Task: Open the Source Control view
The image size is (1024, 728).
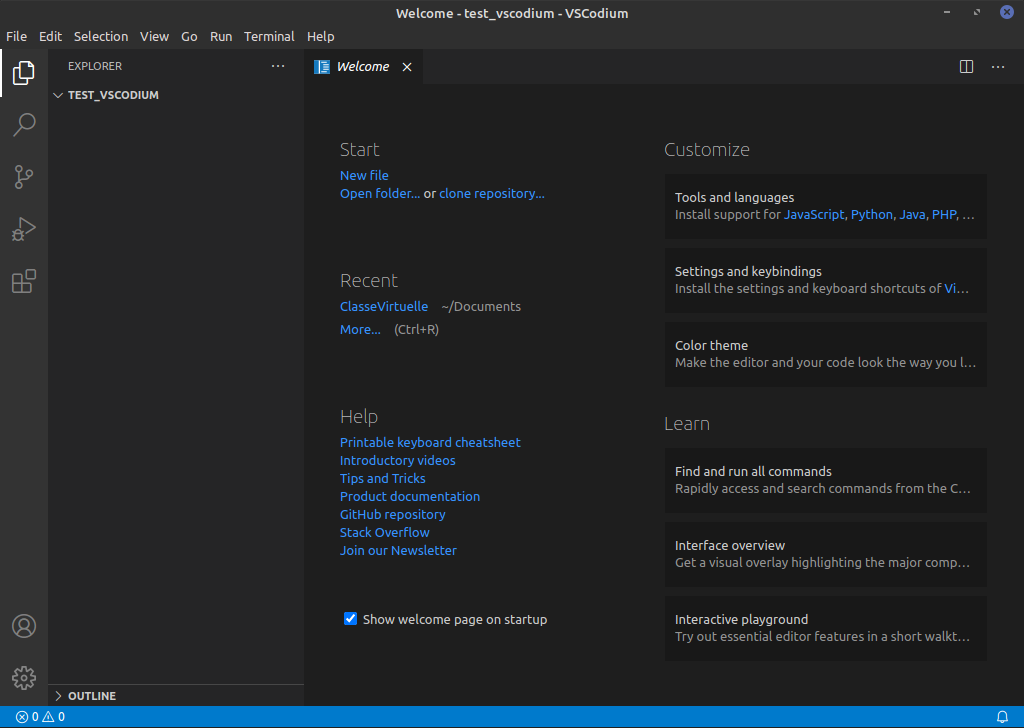Action: (24, 177)
